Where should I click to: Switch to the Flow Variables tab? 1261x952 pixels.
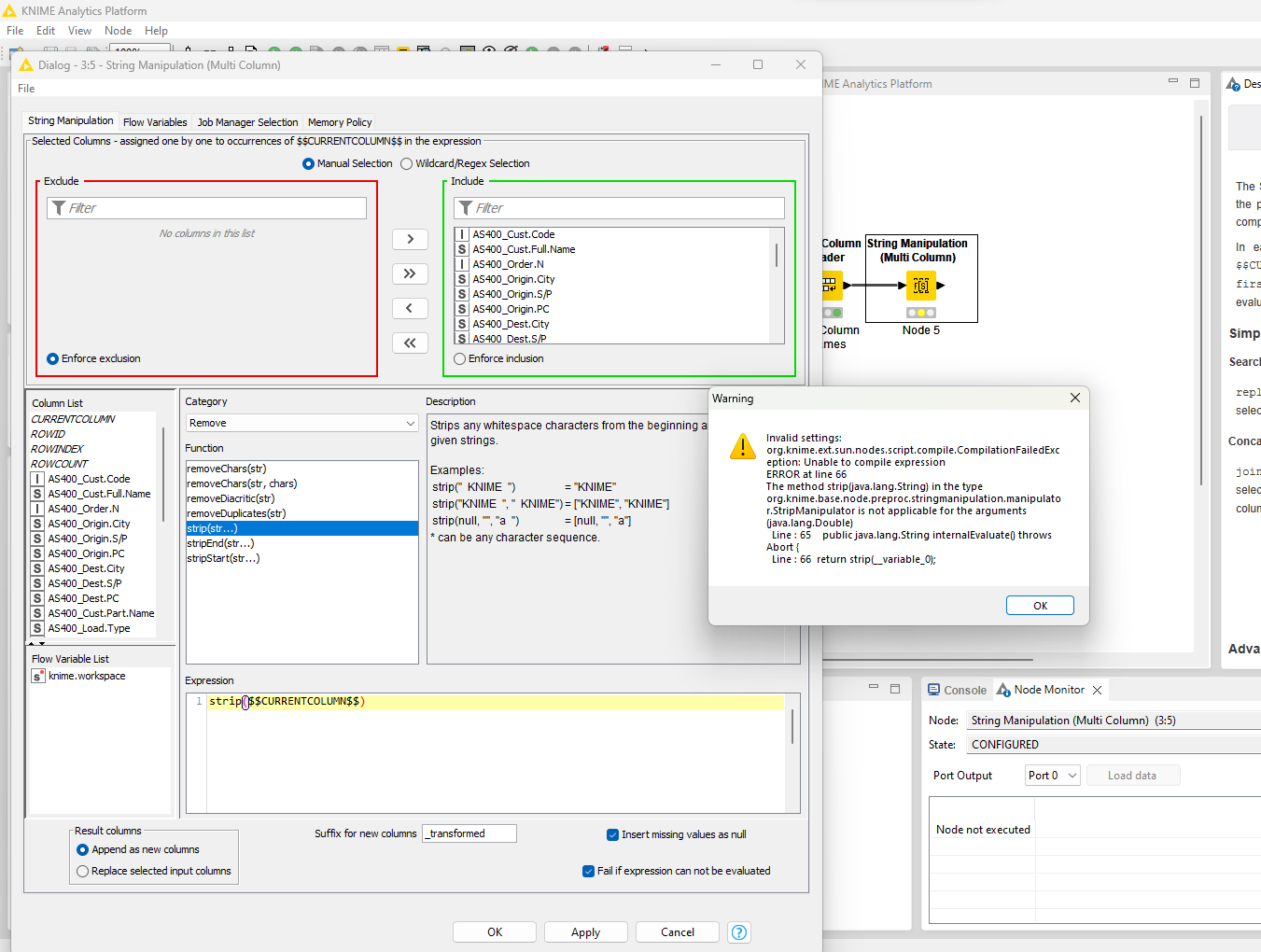tap(155, 122)
